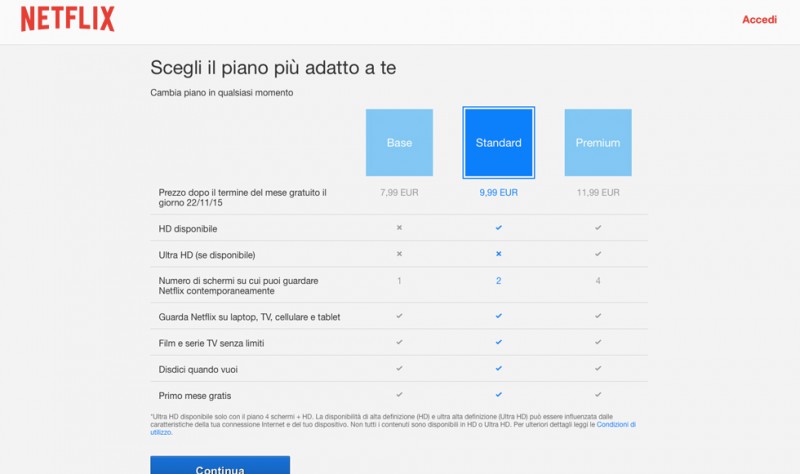The image size is (800, 474).
Task: Click the Film e serie TV senza limiti label
Action: 211,343
